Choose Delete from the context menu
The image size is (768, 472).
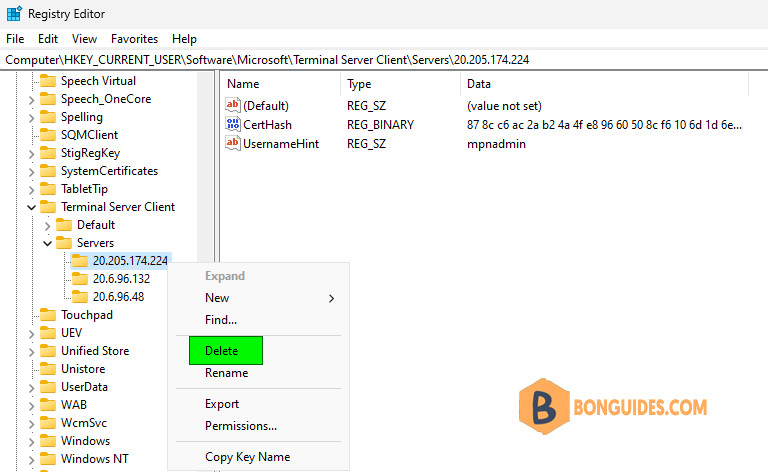pos(226,351)
